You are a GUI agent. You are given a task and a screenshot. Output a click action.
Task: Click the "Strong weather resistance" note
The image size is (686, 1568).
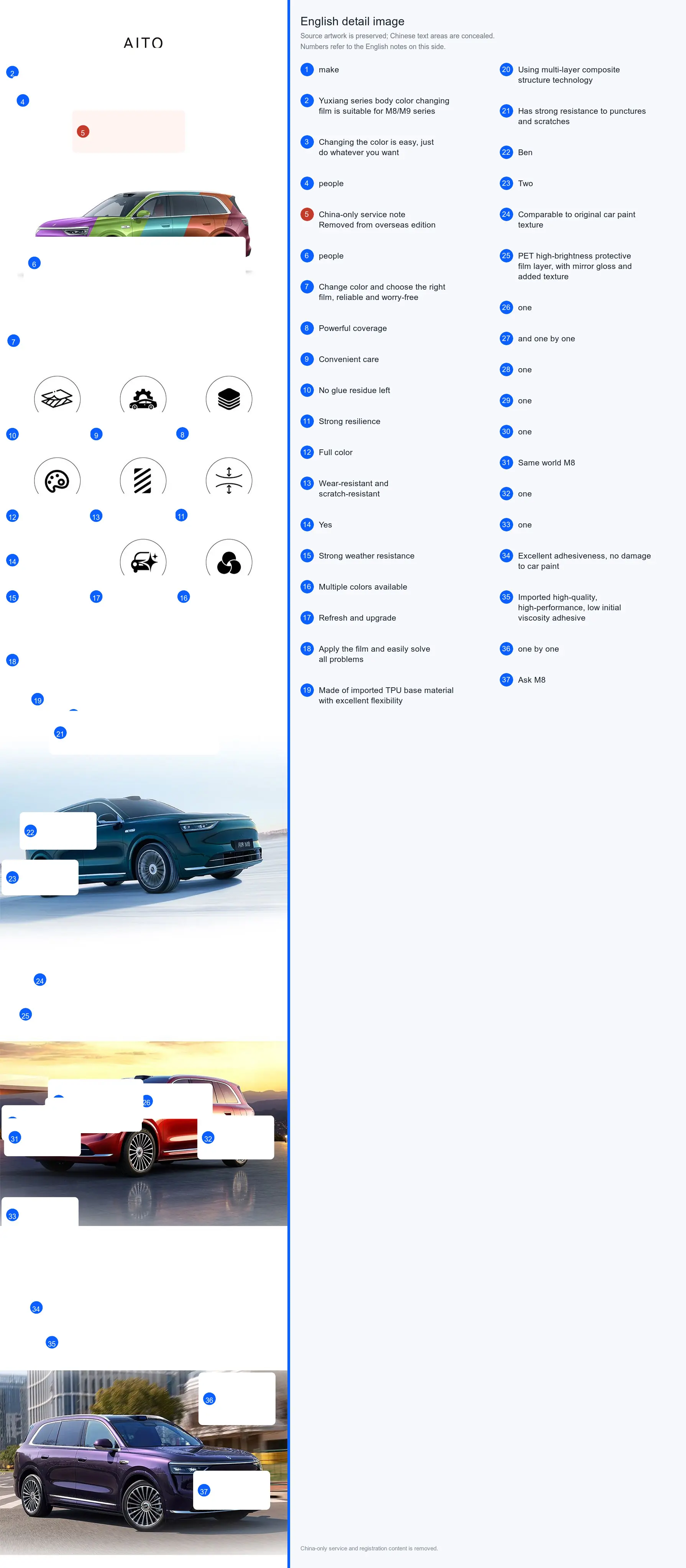[366, 556]
